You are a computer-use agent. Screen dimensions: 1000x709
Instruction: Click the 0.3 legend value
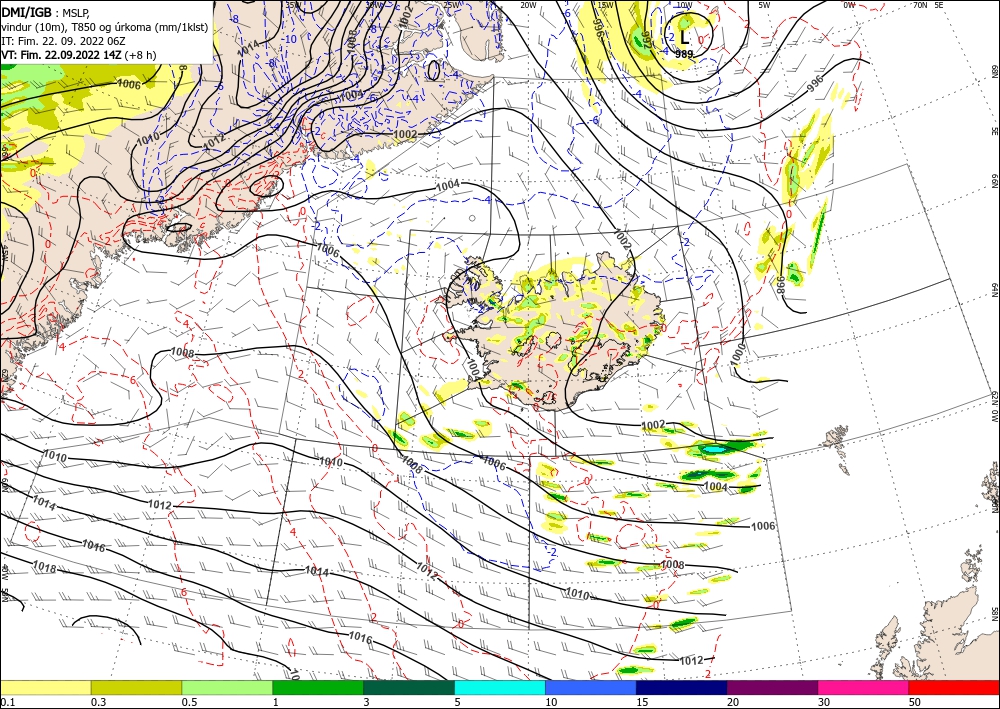[98, 702]
